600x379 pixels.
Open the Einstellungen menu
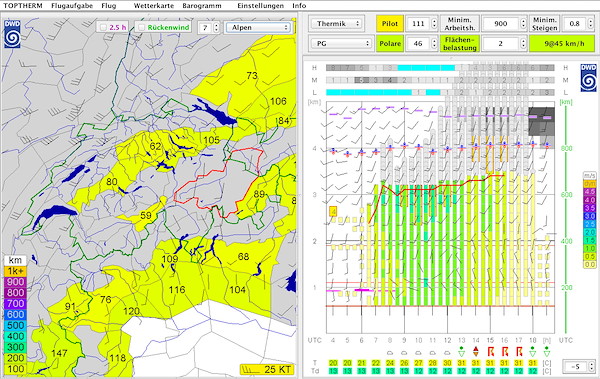(261, 6)
